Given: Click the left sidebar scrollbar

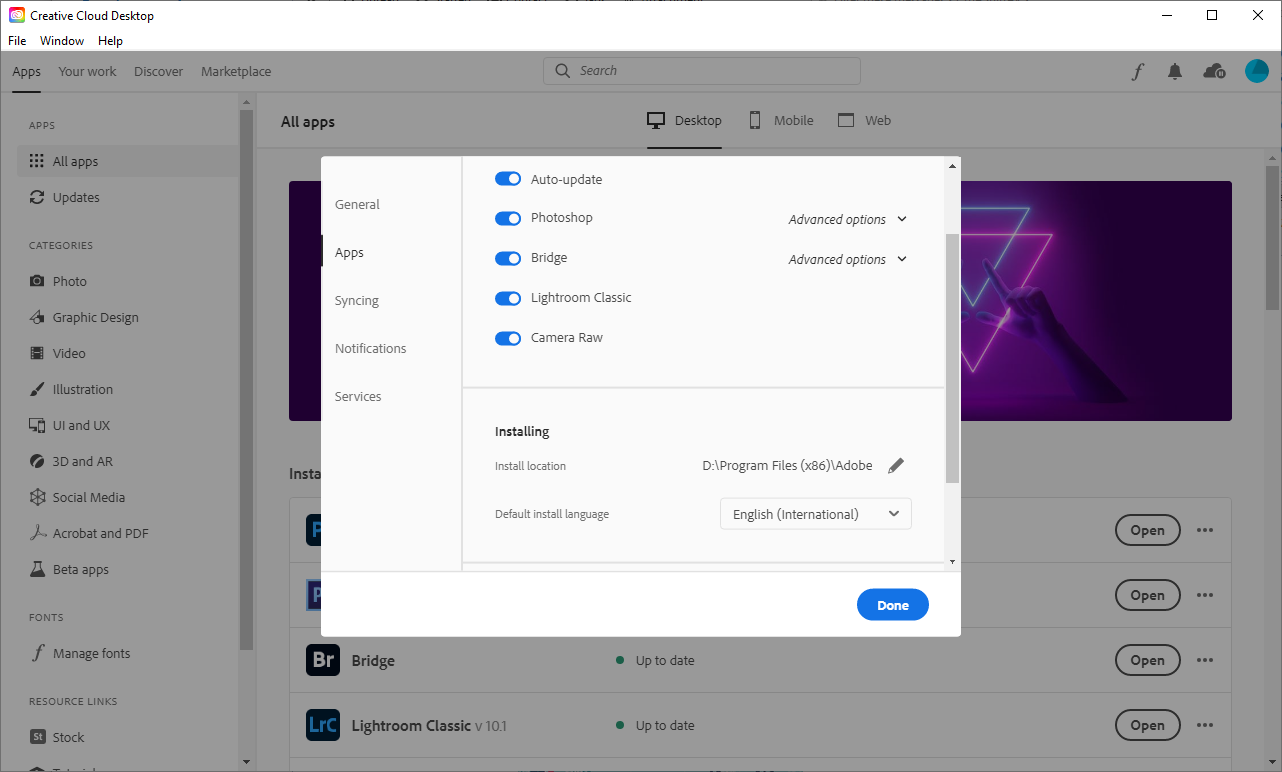Looking at the screenshot, I should [x=247, y=380].
